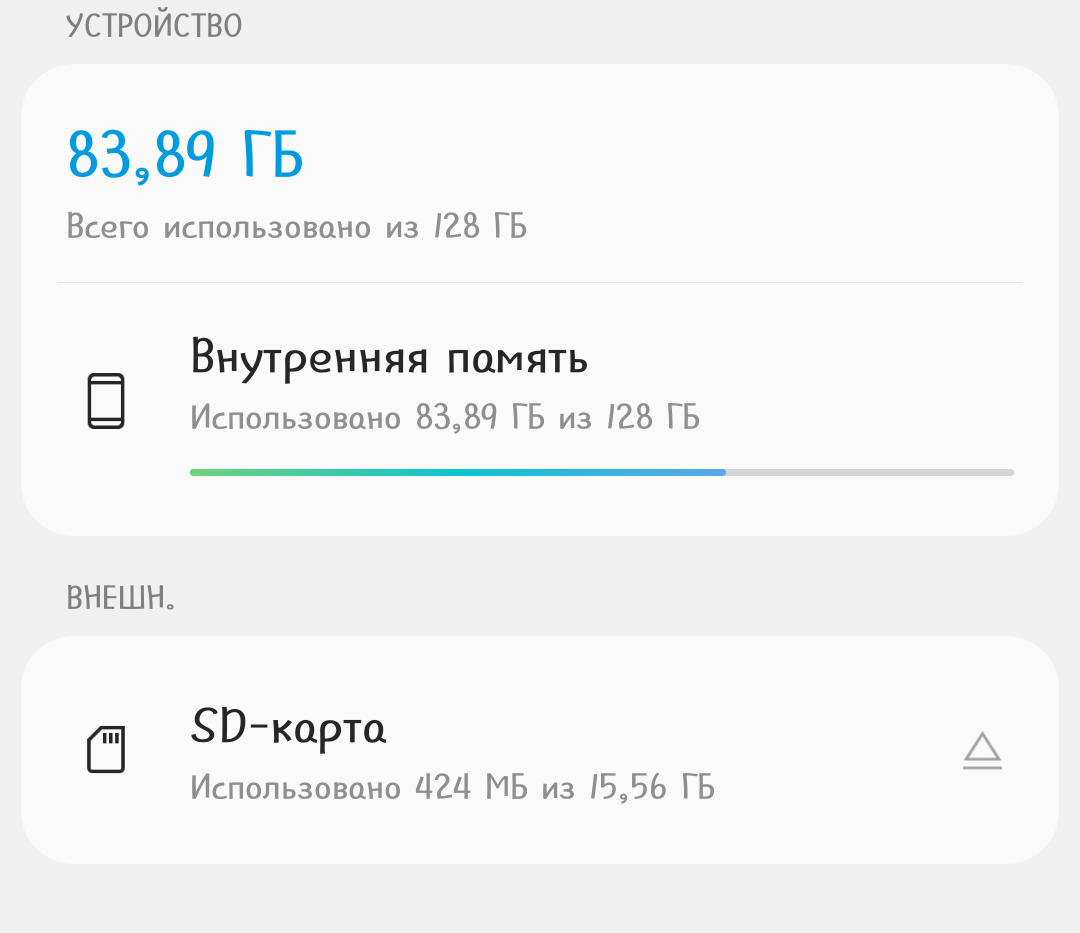Click the gray unused portion of storage bar

(x=870, y=472)
